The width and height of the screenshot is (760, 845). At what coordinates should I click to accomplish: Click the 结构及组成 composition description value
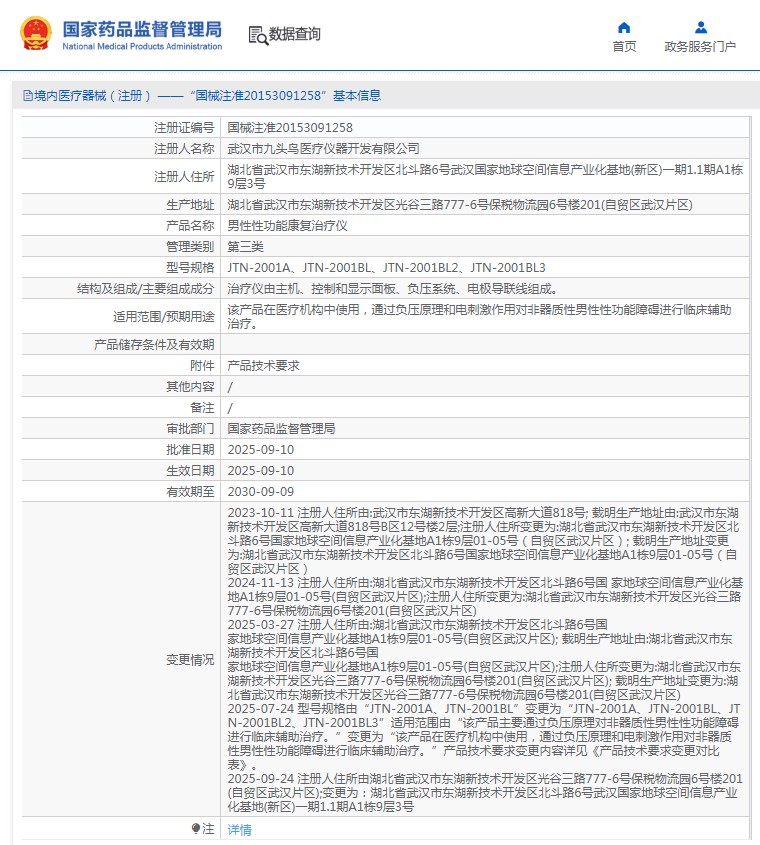tap(393, 289)
